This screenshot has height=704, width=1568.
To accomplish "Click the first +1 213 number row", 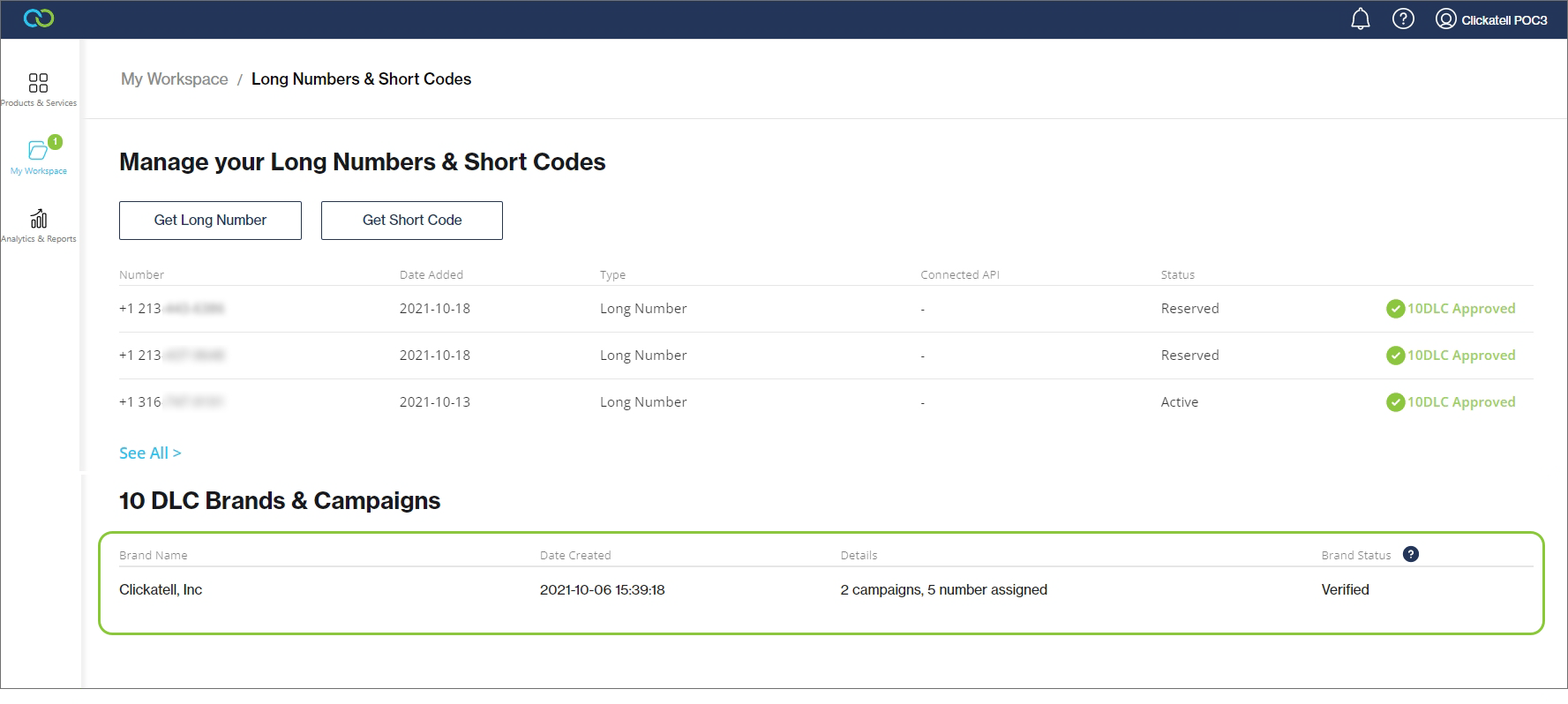I will pos(171,309).
